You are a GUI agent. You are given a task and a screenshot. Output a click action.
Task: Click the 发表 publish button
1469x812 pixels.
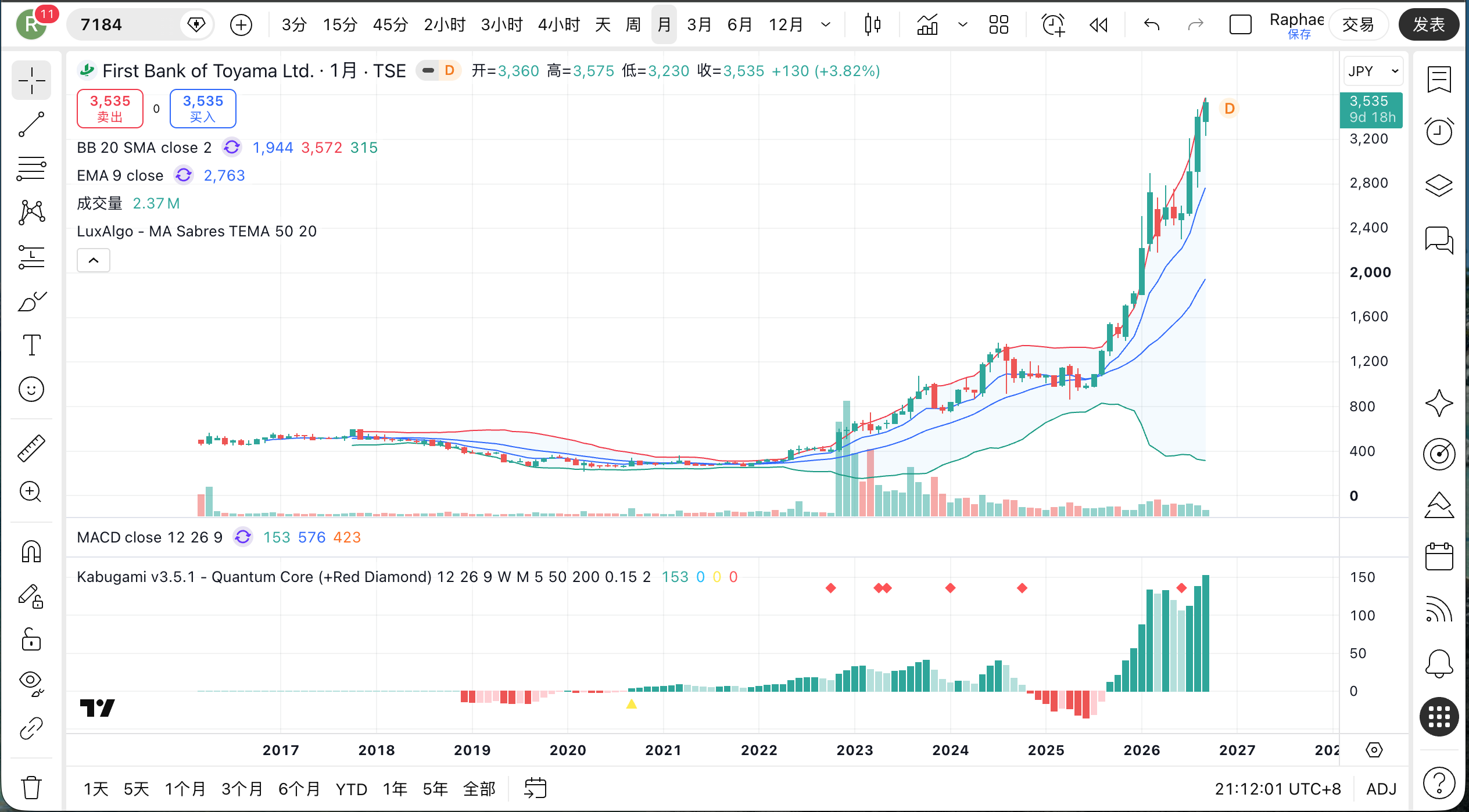pyautogui.click(x=1429, y=25)
